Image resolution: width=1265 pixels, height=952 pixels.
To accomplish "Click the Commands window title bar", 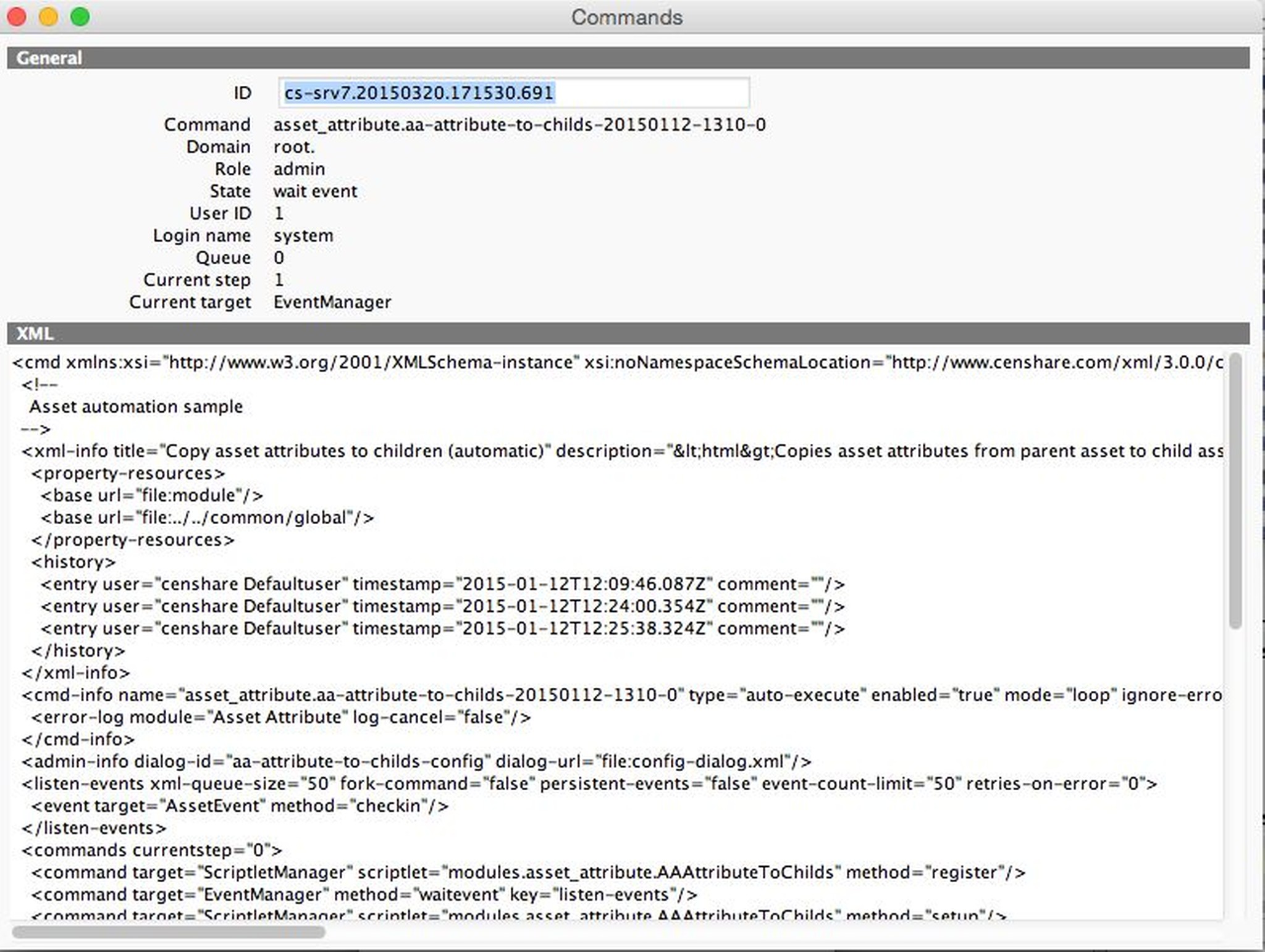I will pos(626,17).
